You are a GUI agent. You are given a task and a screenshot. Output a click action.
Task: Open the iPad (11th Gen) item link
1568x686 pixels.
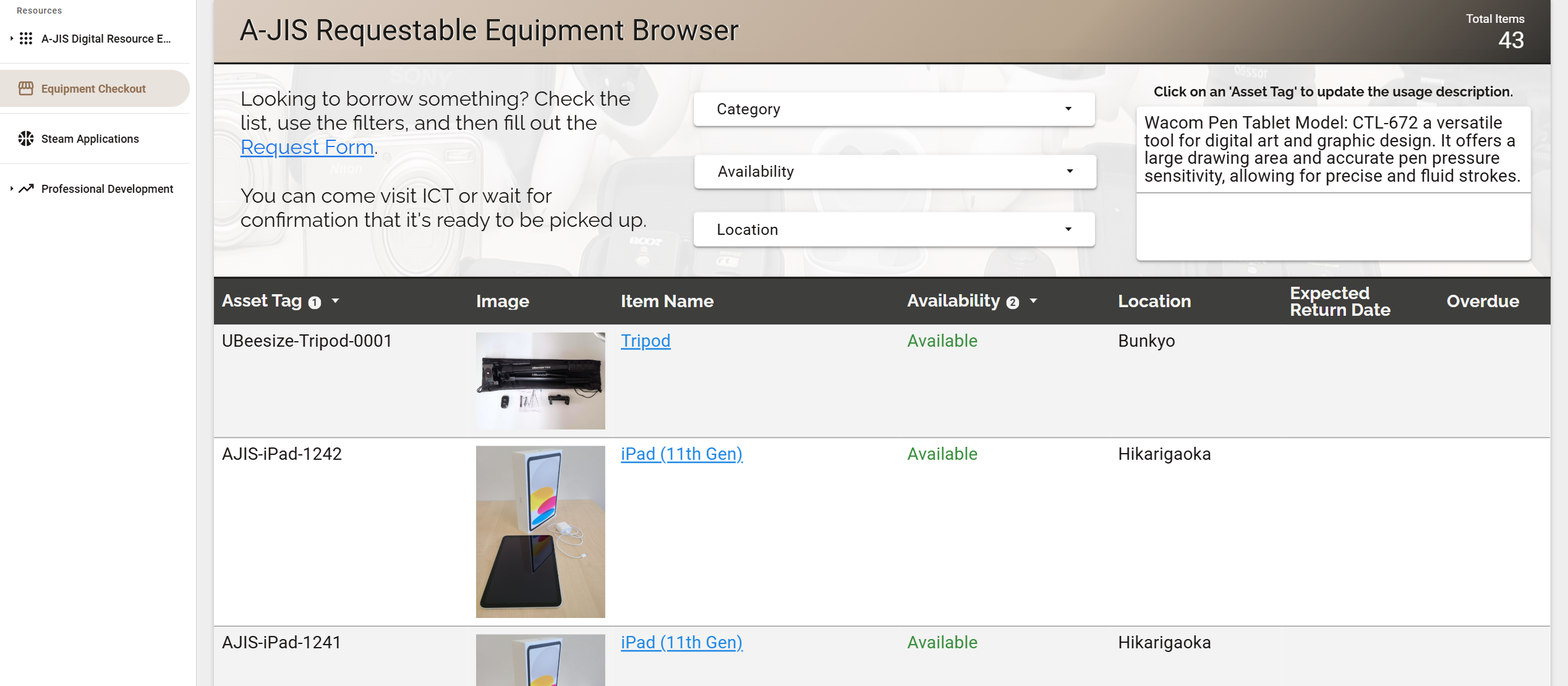681,454
